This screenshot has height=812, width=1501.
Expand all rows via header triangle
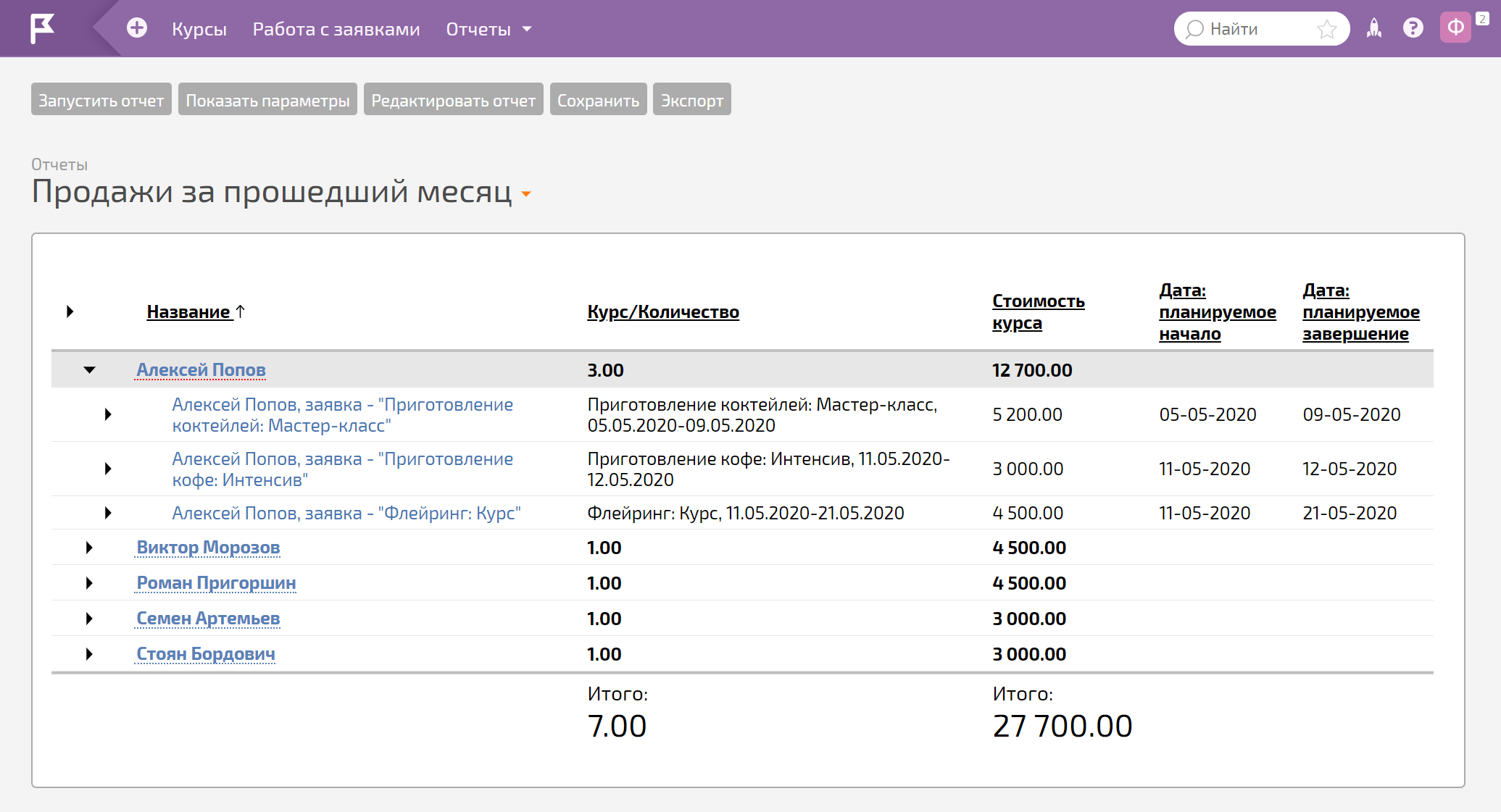click(70, 311)
